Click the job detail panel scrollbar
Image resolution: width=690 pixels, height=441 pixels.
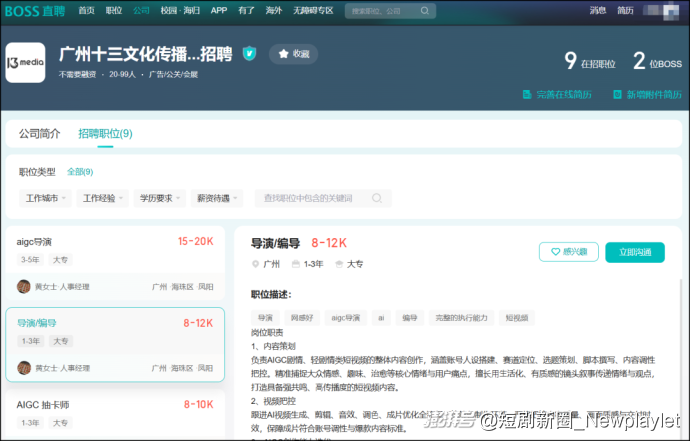679,357
